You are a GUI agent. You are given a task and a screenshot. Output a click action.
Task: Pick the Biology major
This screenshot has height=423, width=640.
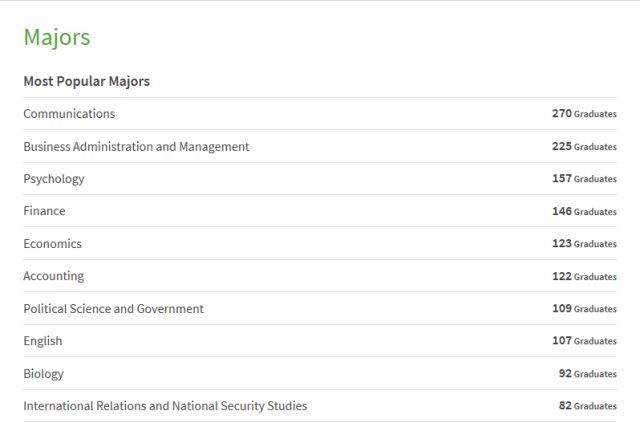(43, 374)
